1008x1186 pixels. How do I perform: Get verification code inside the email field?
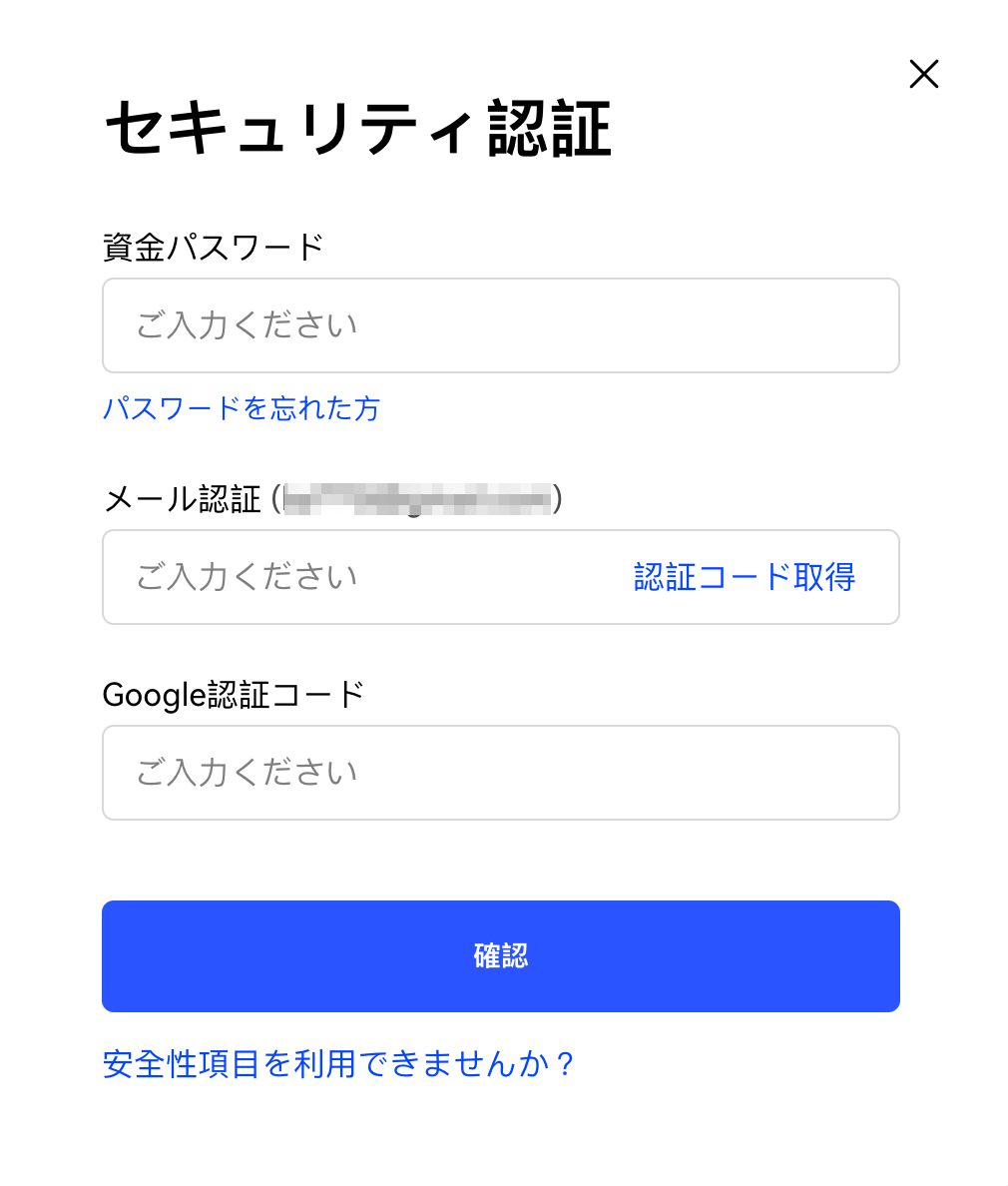745,577
